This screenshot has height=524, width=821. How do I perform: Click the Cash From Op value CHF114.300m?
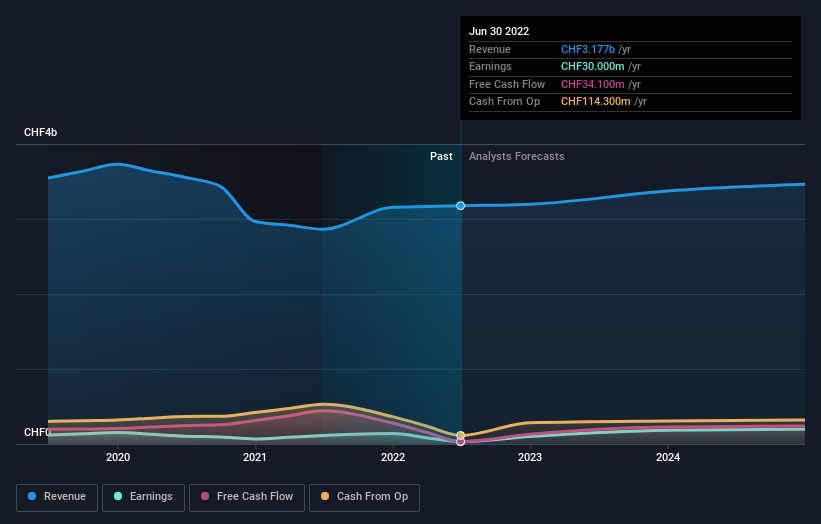pos(595,102)
